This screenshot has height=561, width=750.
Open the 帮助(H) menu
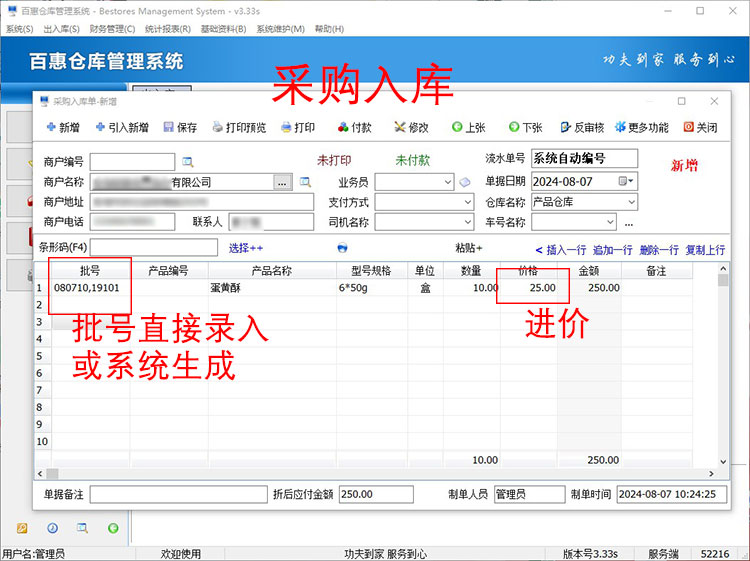click(329, 29)
